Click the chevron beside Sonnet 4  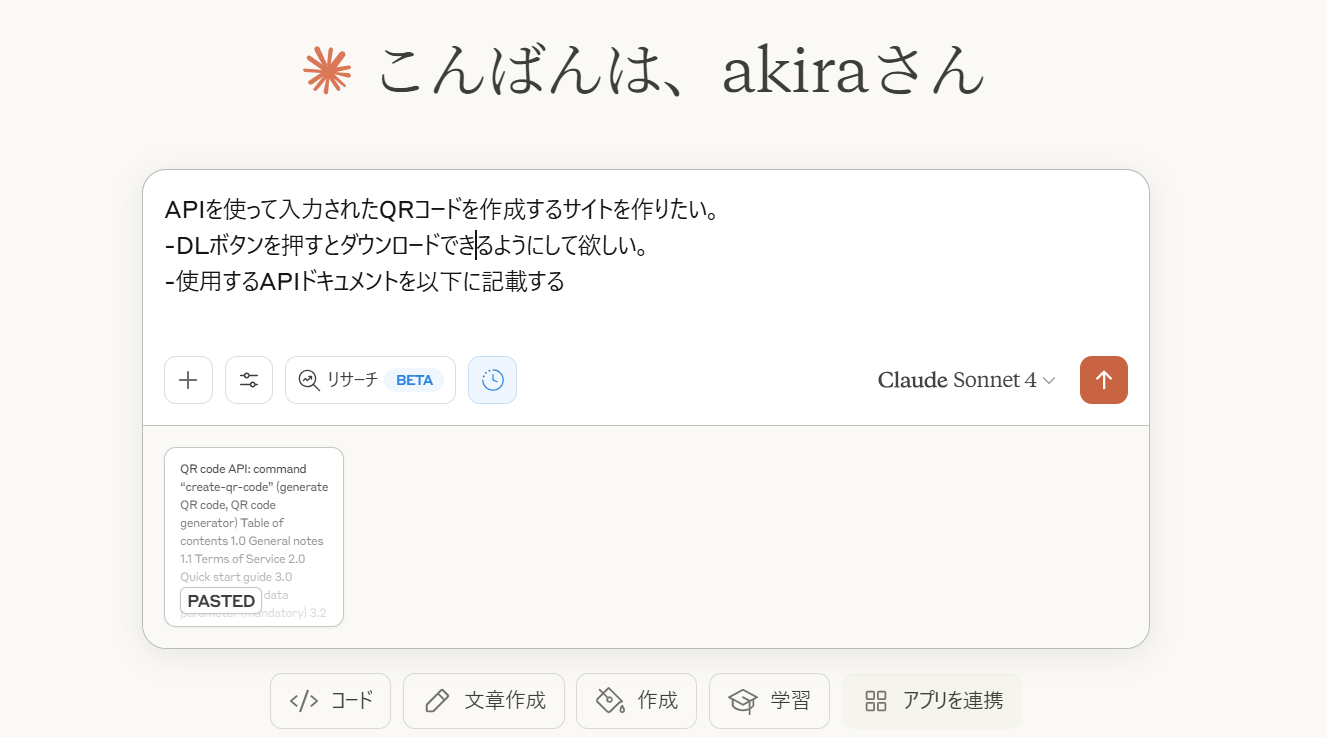1049,381
